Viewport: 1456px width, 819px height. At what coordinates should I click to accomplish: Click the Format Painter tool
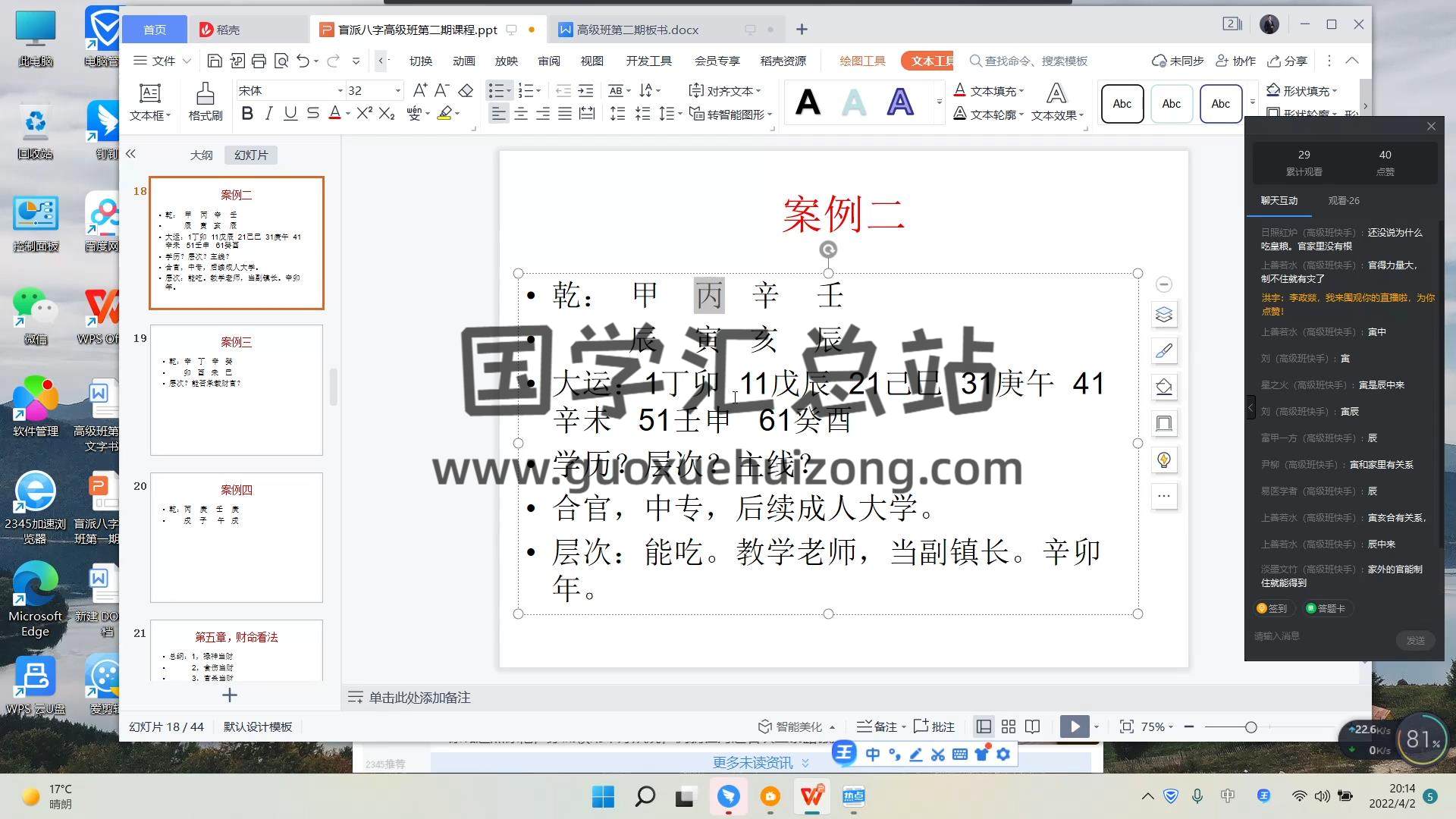205,102
